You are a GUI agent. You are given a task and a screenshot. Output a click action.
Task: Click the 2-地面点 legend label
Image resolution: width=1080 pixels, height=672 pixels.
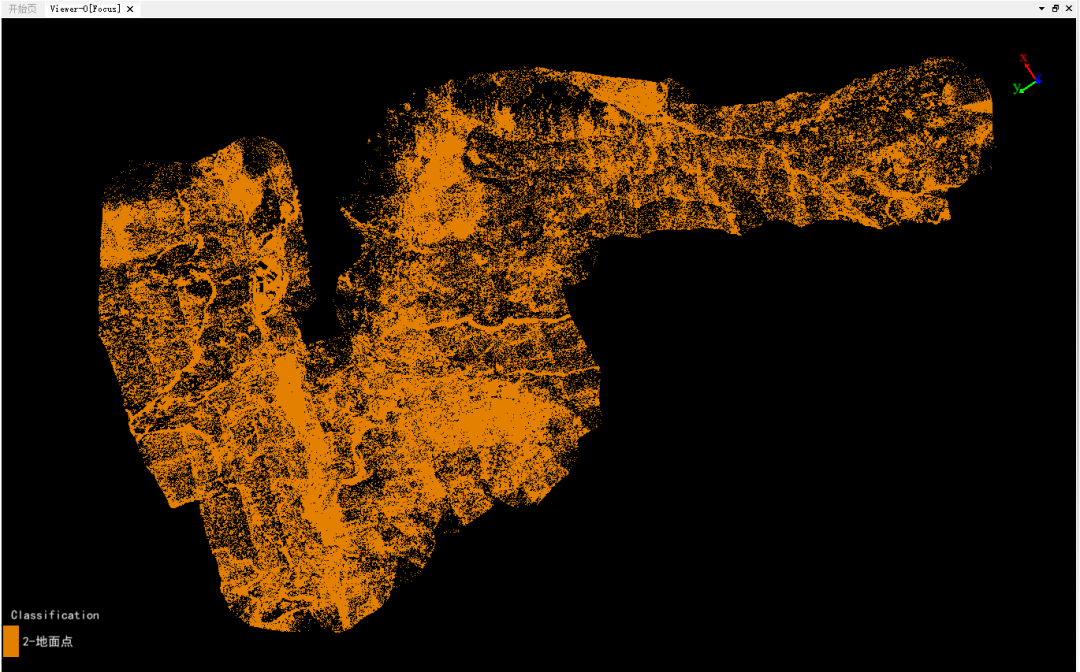pyautogui.click(x=48, y=642)
